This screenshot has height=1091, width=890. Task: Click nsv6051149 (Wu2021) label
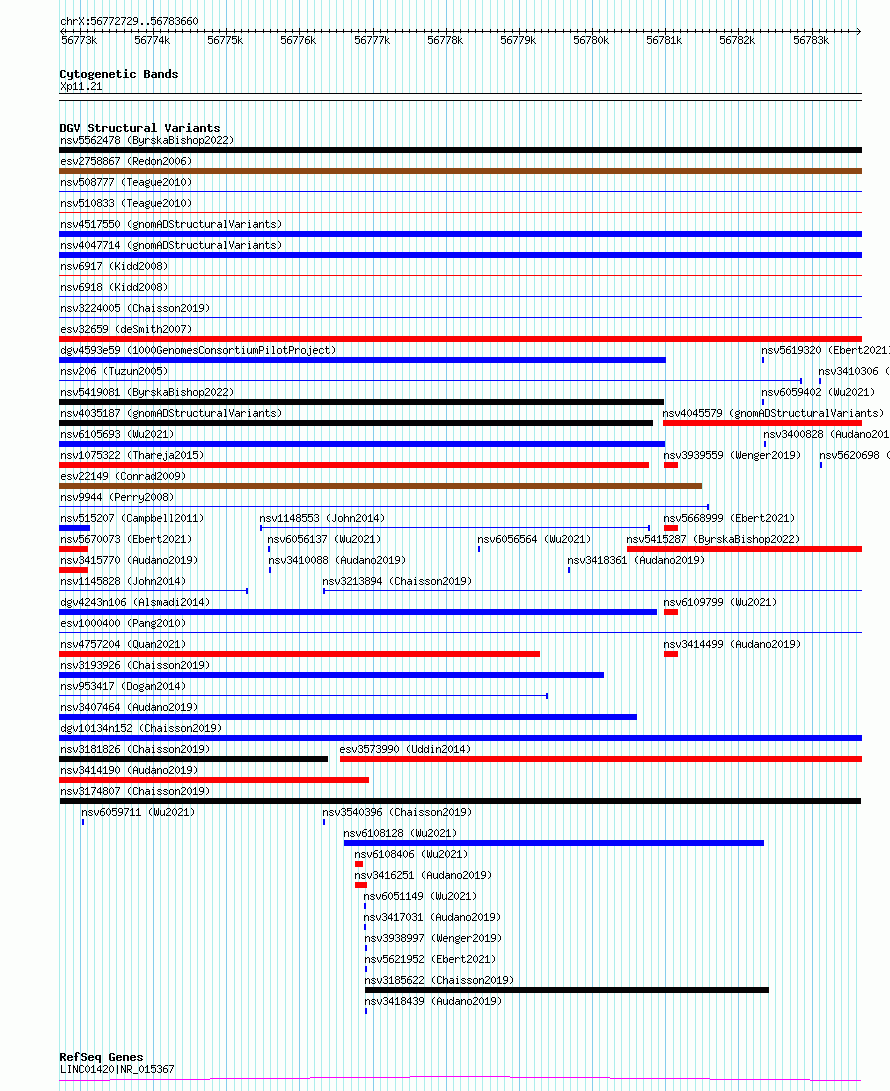pos(420,896)
